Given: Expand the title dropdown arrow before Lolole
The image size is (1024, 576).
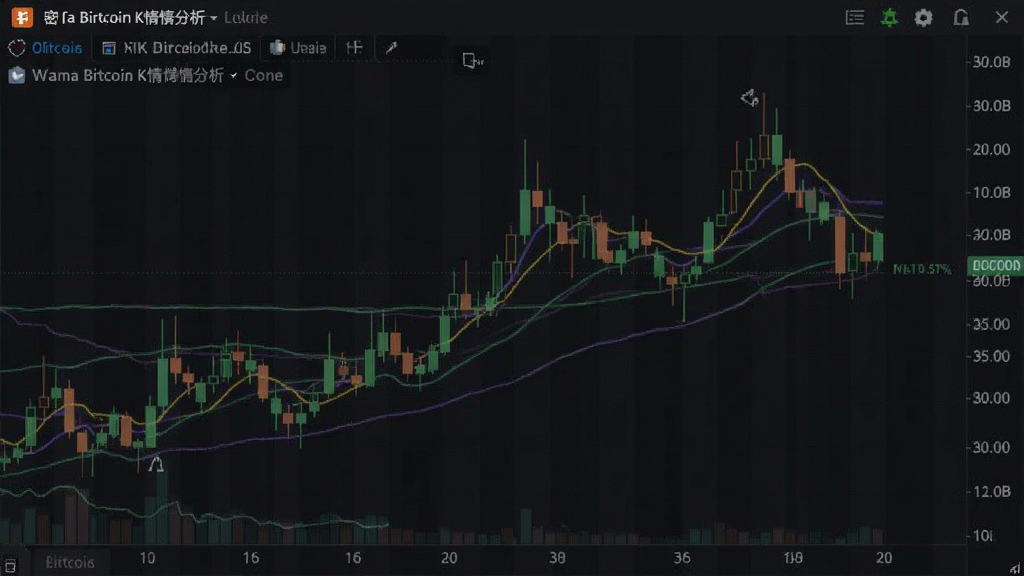Looking at the screenshot, I should [214, 18].
